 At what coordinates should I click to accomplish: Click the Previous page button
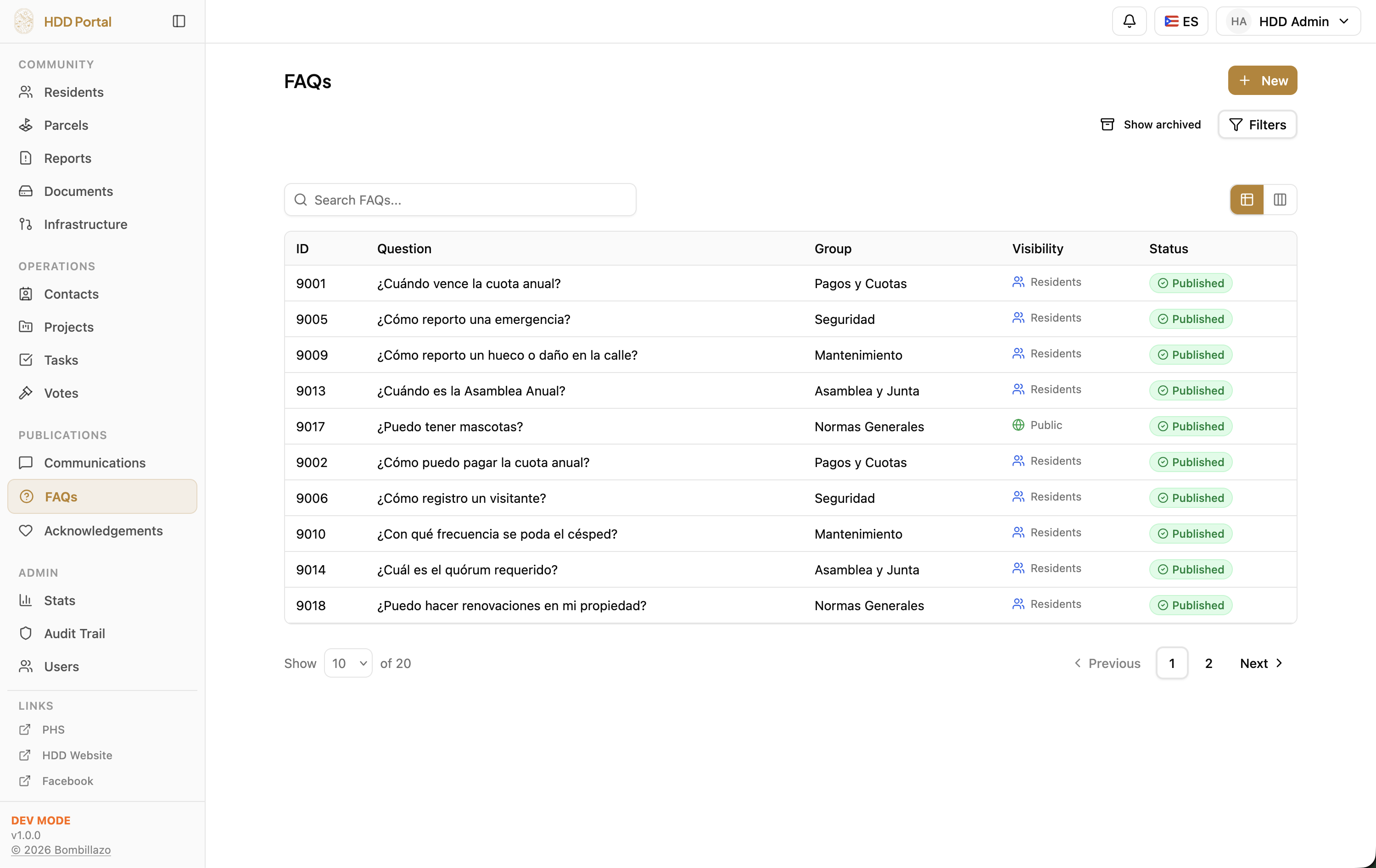tap(1108, 663)
